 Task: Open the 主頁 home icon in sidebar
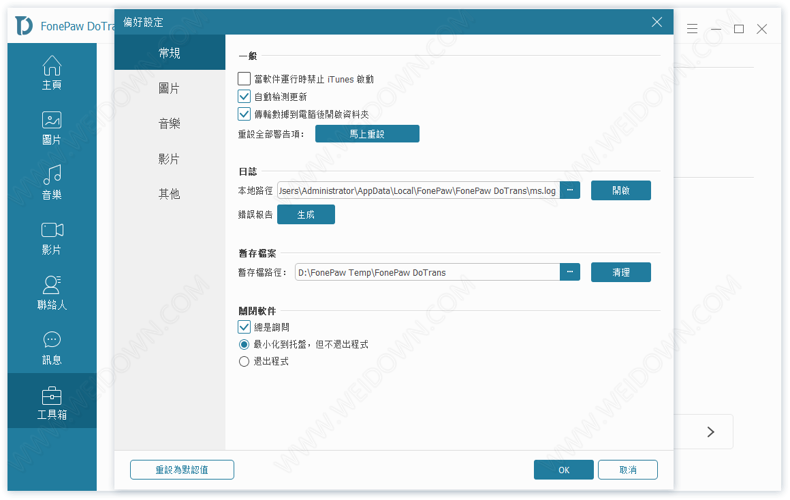[52, 67]
